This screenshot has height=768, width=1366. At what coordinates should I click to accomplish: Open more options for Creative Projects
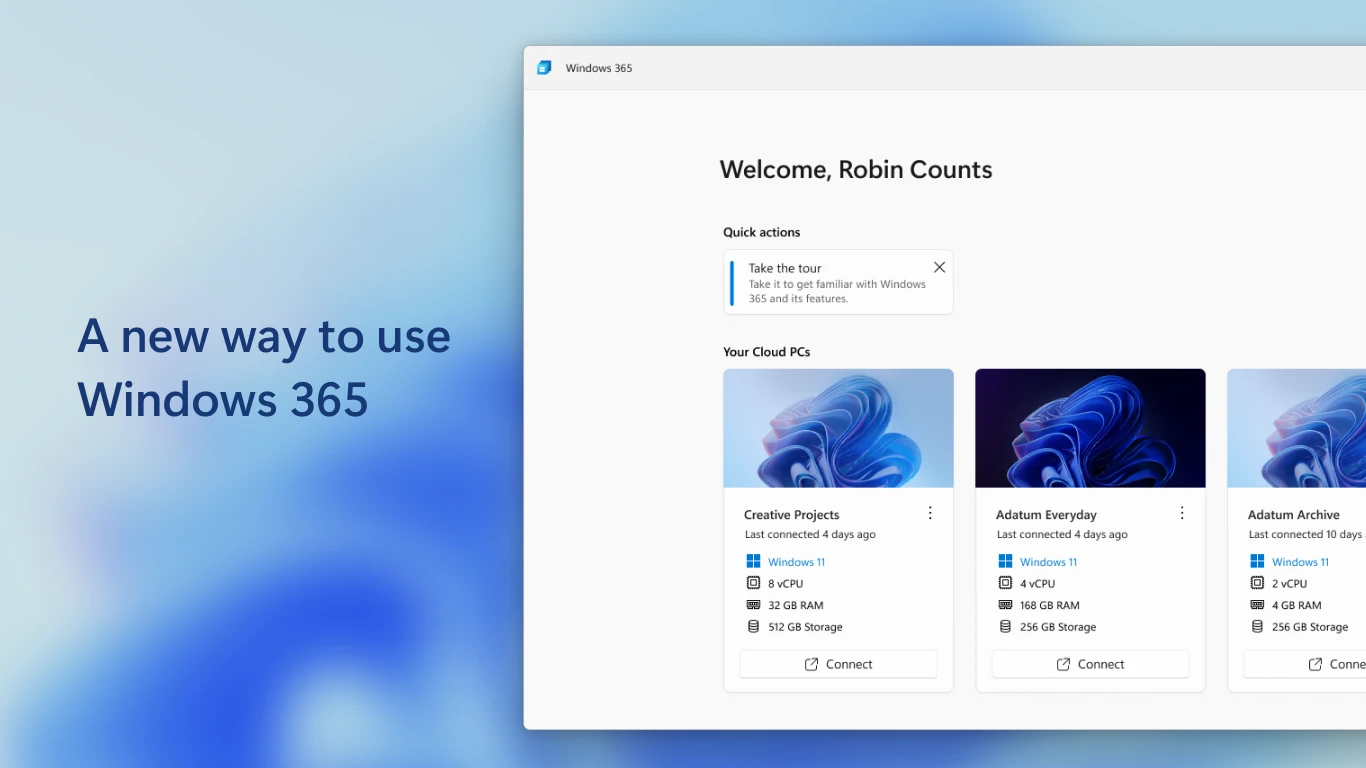pos(930,513)
